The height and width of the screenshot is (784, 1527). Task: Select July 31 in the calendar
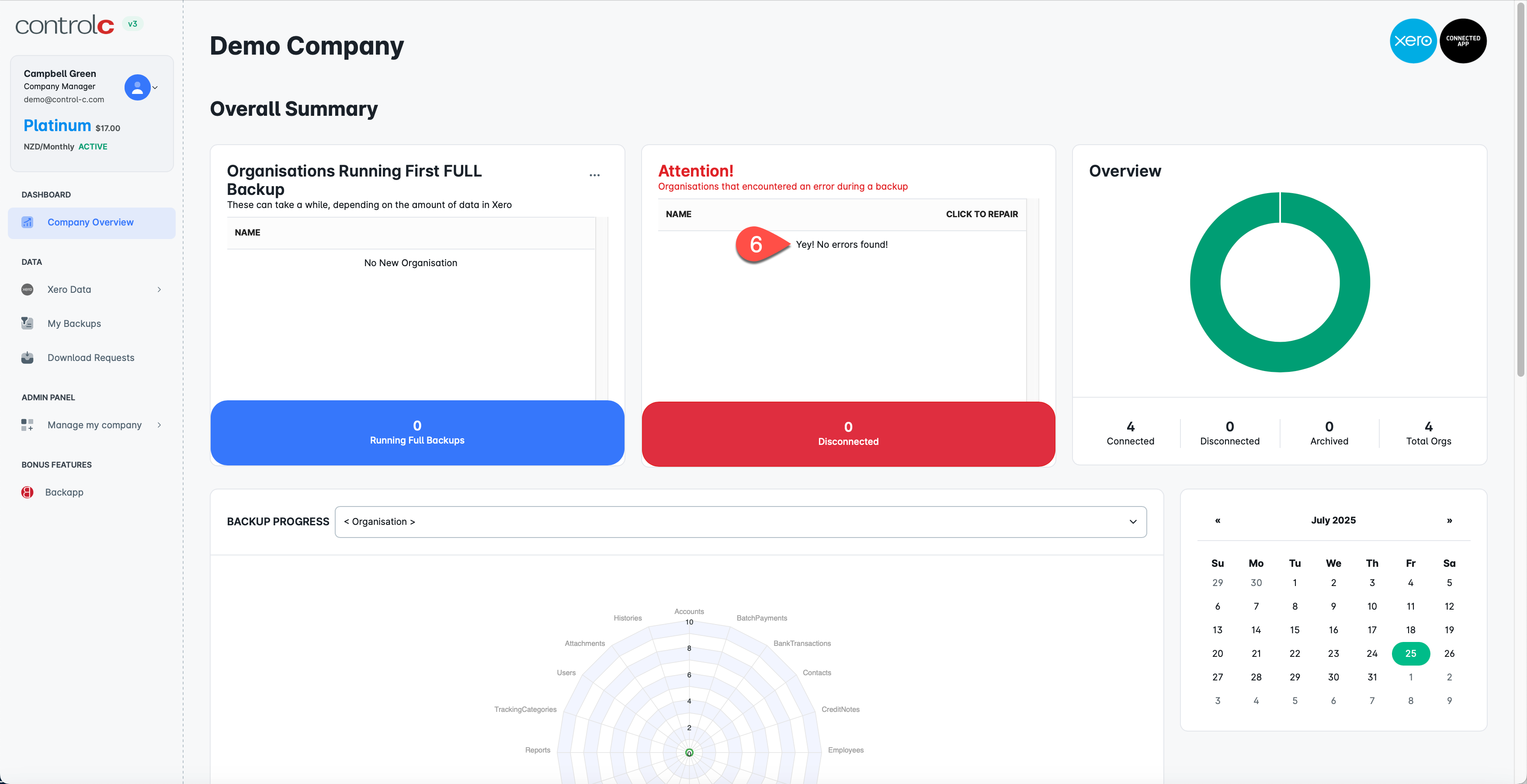(1372, 677)
